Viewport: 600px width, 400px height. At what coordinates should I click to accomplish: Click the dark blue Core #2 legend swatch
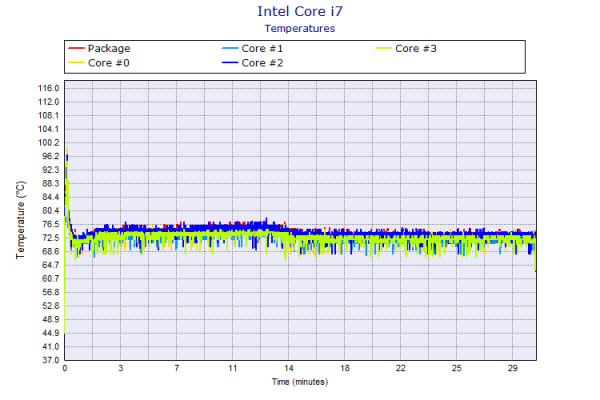(x=230, y=63)
